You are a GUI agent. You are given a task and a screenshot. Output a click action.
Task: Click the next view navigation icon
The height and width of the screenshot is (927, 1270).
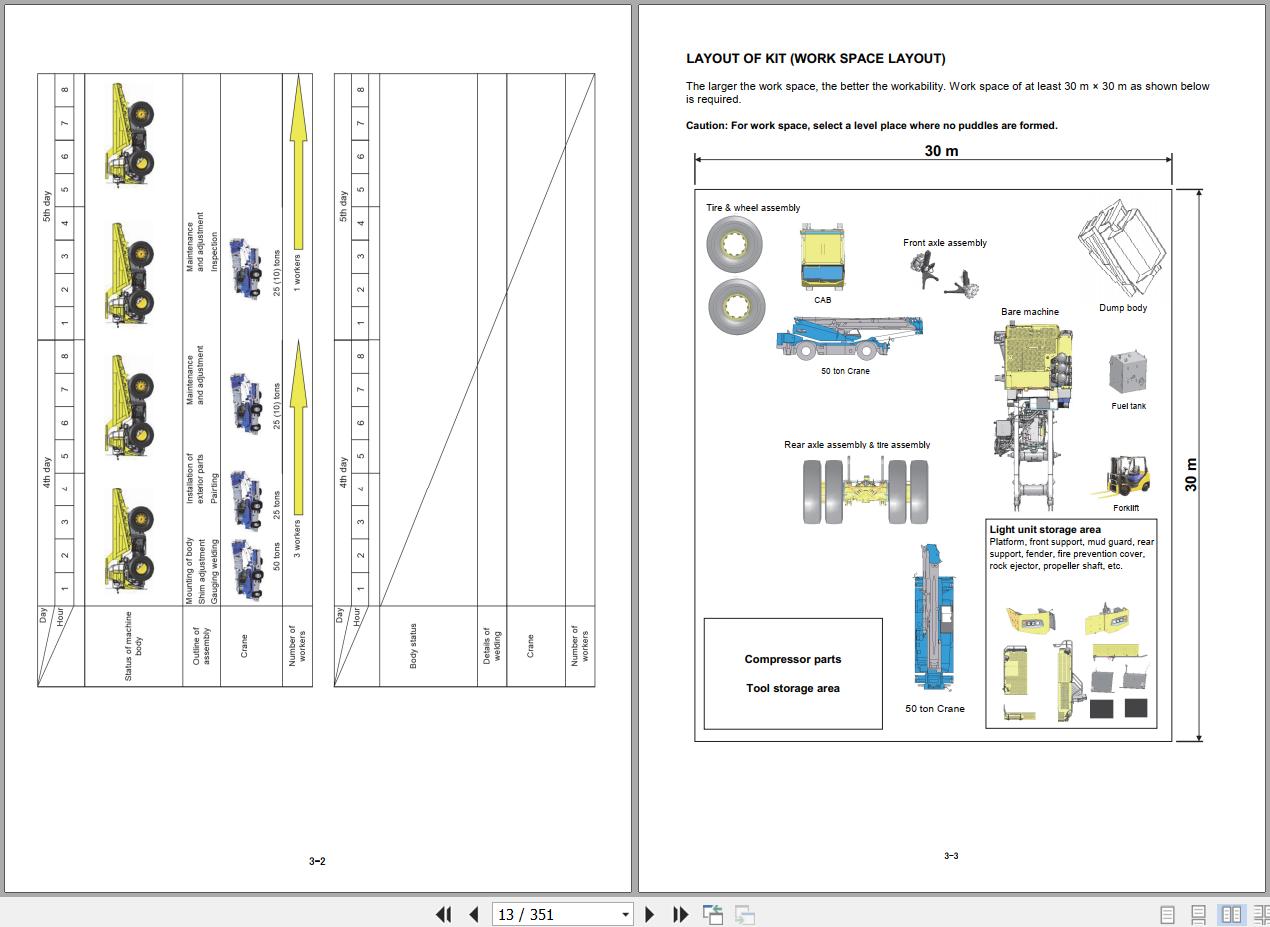[744, 914]
